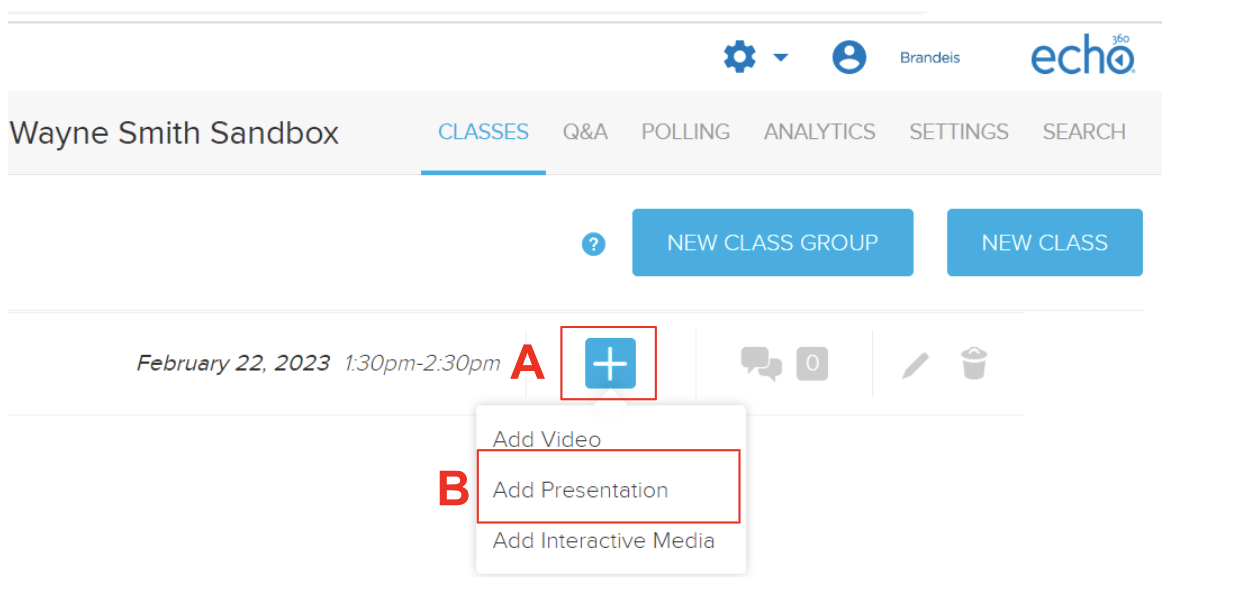Click the NEW CLASS GROUP button
The width and height of the screenshot is (1240, 592).
(773, 242)
